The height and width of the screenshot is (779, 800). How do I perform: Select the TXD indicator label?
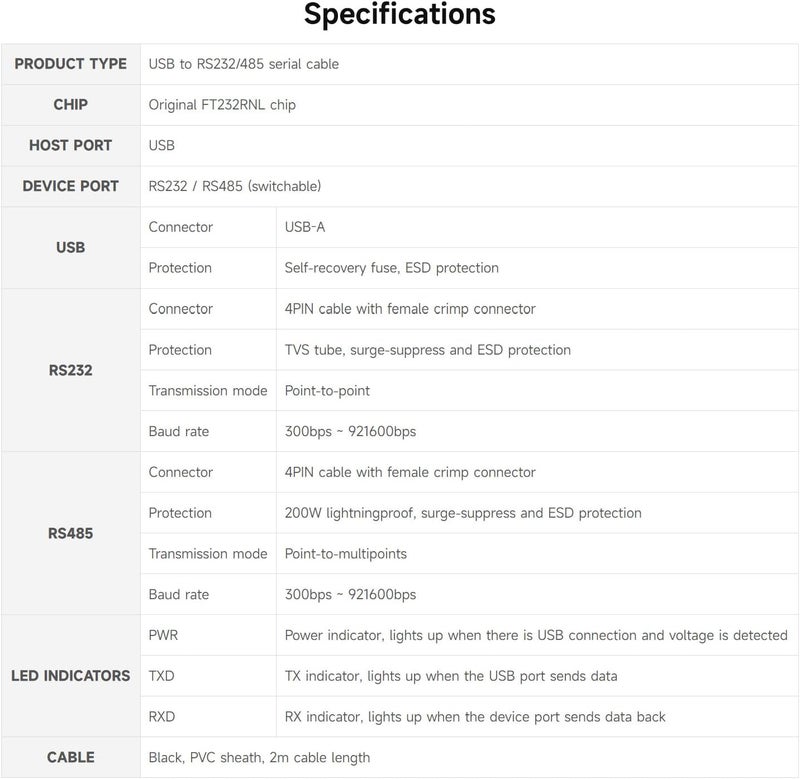(162, 676)
